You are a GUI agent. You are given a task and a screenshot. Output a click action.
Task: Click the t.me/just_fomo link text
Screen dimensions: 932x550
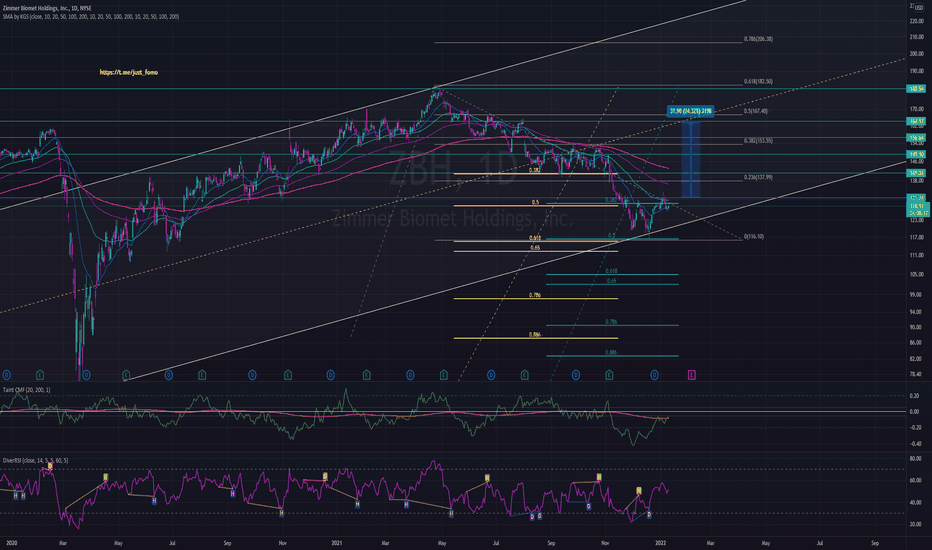point(129,73)
